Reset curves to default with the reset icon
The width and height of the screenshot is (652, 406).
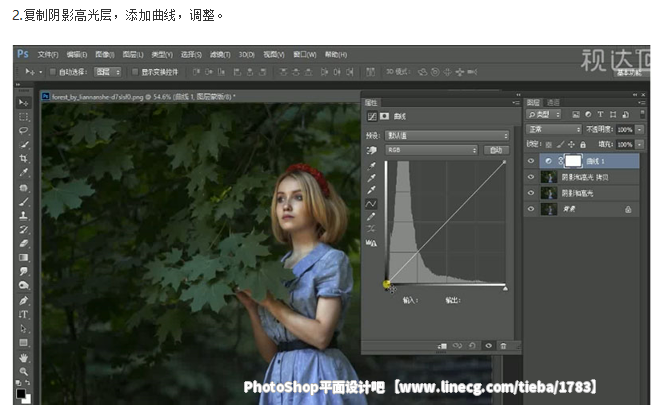click(472, 346)
